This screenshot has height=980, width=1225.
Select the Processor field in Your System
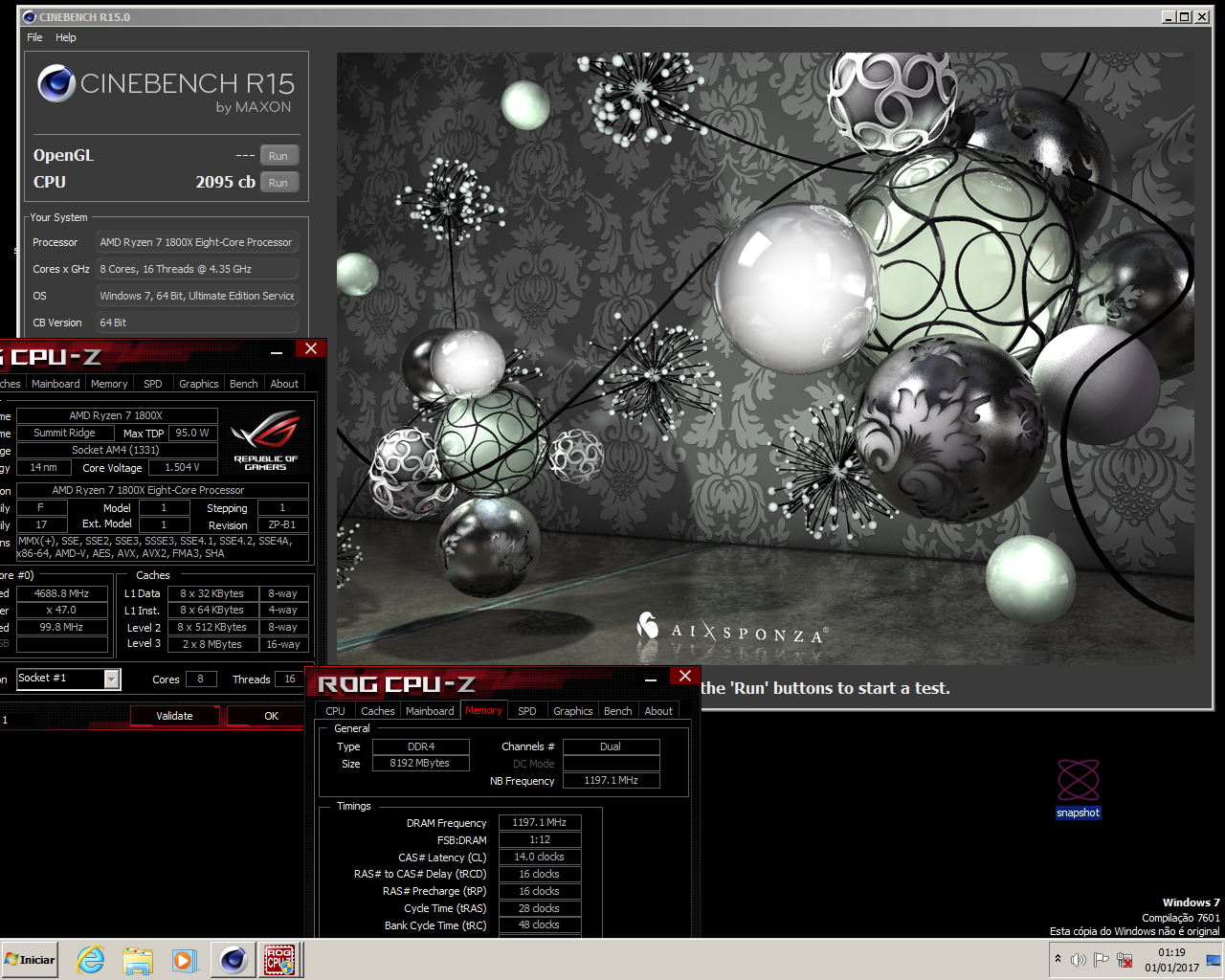click(196, 242)
